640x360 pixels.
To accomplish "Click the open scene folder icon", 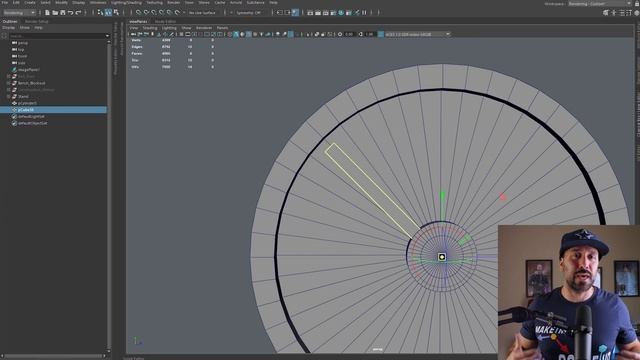I will tap(55, 13).
